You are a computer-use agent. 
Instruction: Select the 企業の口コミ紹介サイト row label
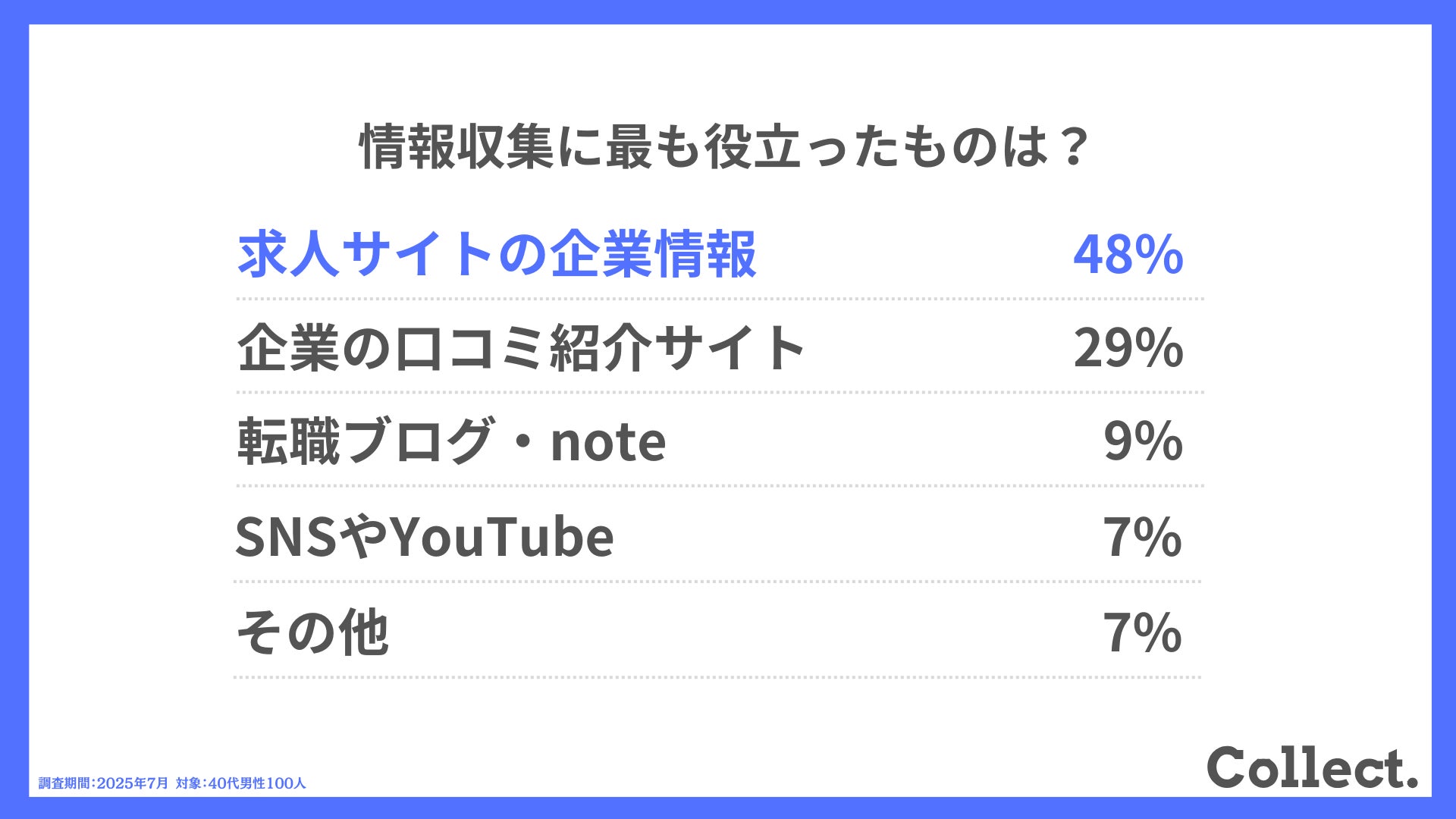[x=521, y=348]
